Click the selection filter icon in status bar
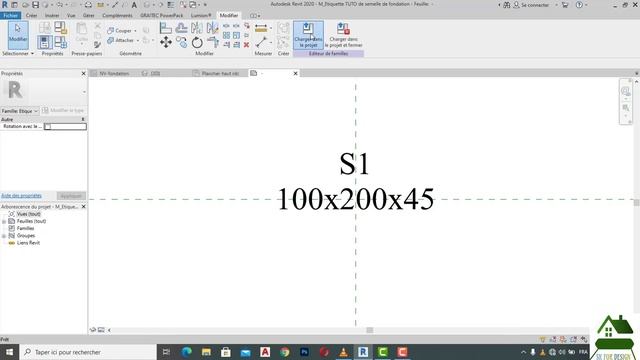 (542, 339)
